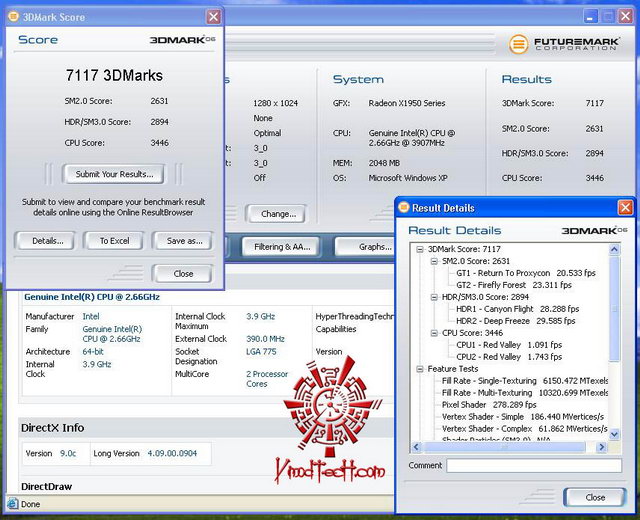The height and width of the screenshot is (520, 640).
Task: Click the horizontal scrollbar right arrow in Result Details
Action: click(601, 447)
